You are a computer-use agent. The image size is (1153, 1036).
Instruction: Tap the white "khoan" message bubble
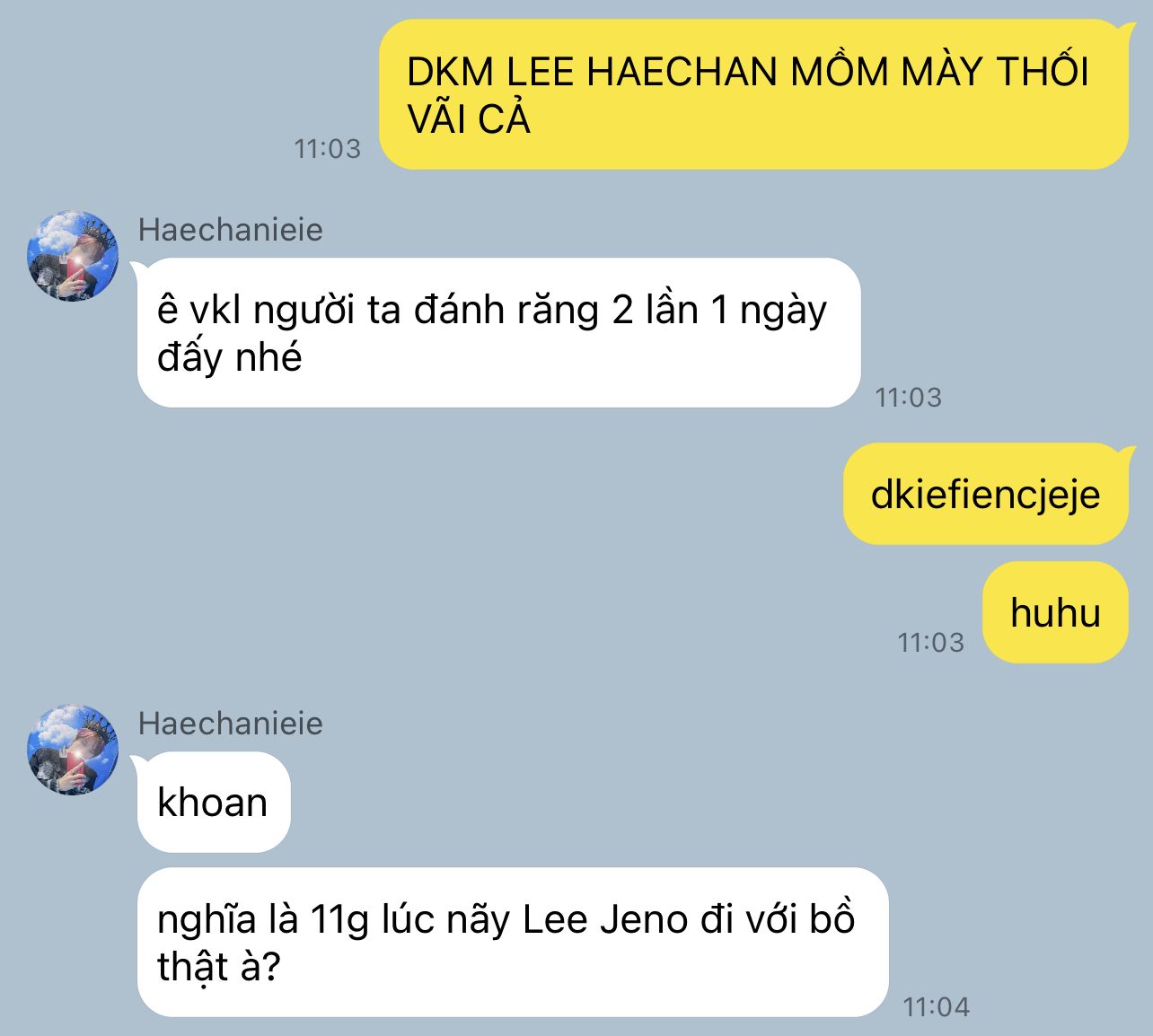click(214, 803)
